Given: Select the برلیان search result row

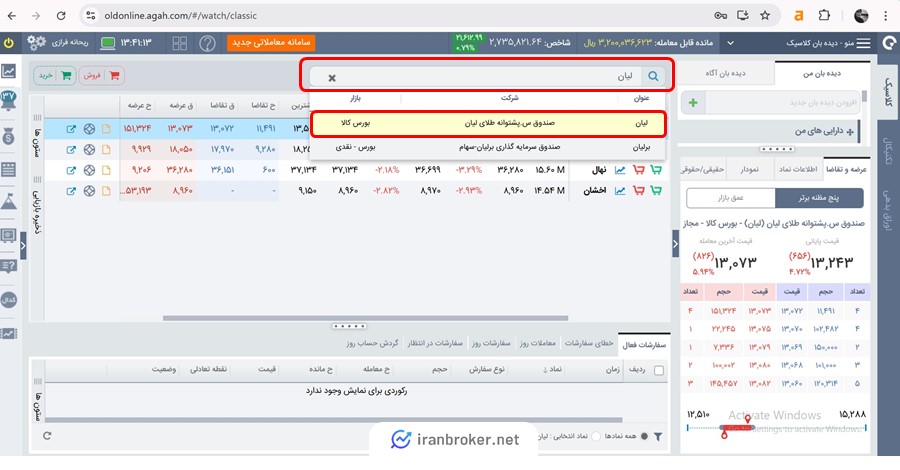Looking at the screenshot, I should [488, 147].
